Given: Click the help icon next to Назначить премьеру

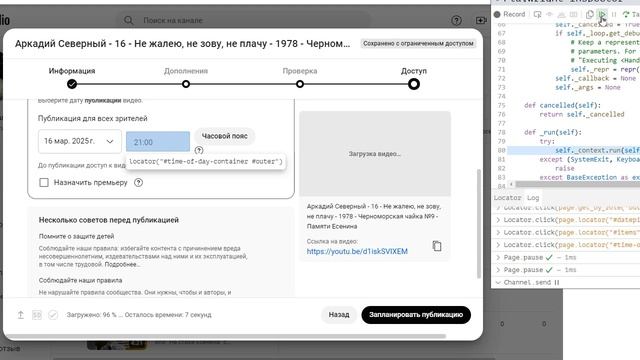Looking at the screenshot, I should pos(138,182).
